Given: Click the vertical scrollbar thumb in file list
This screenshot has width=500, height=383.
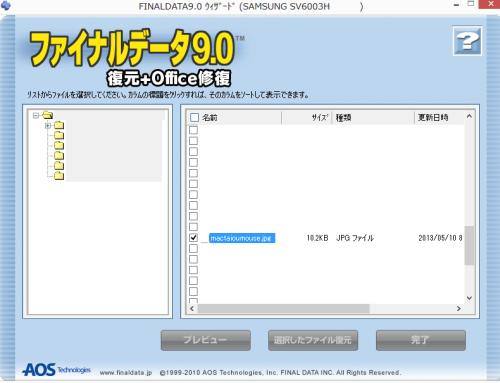Looking at the screenshot, I should coord(469,246).
